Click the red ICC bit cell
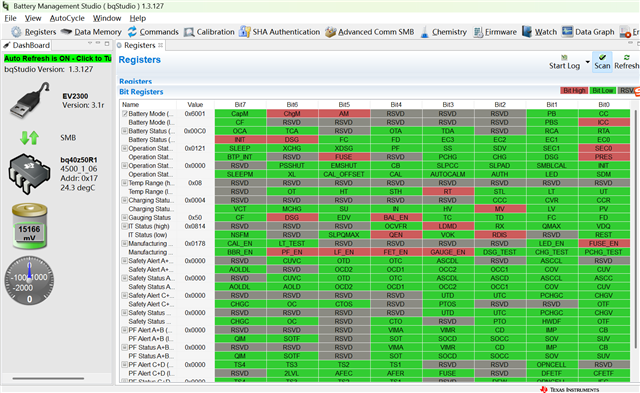Screen dimensions: 640x393 (604, 122)
